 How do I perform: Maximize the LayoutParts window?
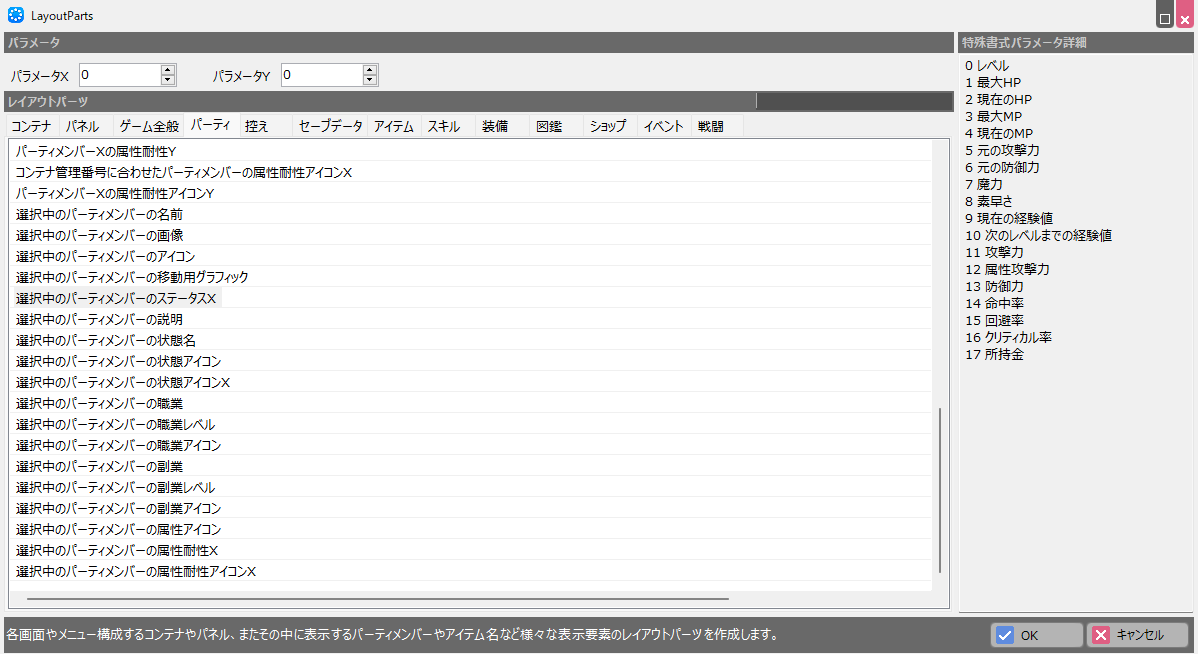click(1165, 18)
